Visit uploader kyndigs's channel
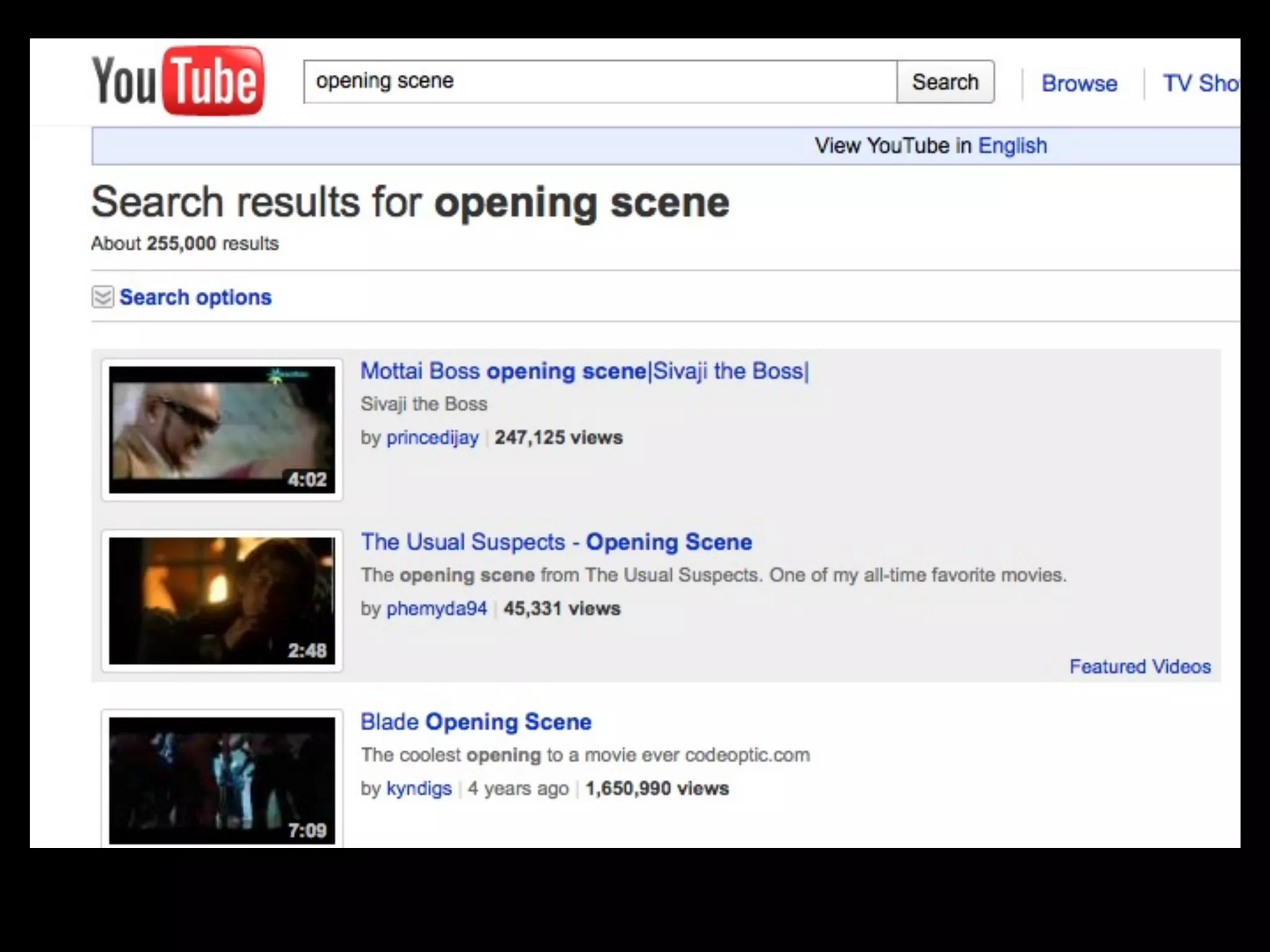 tap(419, 788)
